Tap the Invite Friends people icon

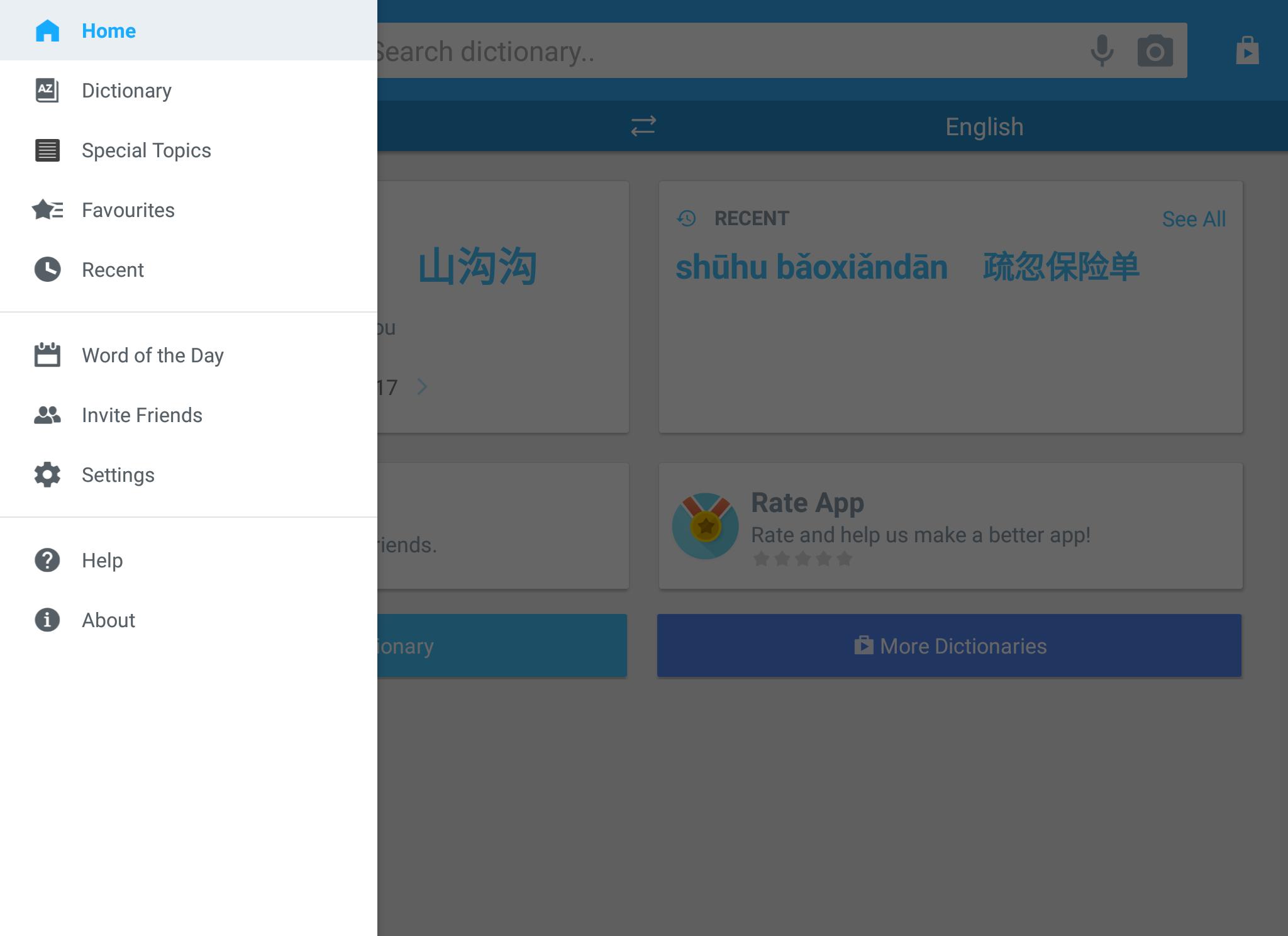(47, 415)
